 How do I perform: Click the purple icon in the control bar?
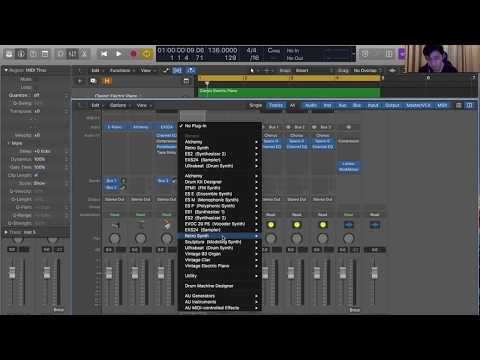tap(402, 54)
